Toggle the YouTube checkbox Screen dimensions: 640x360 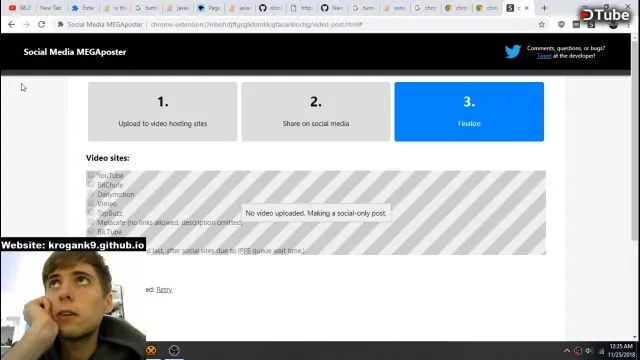click(x=91, y=175)
